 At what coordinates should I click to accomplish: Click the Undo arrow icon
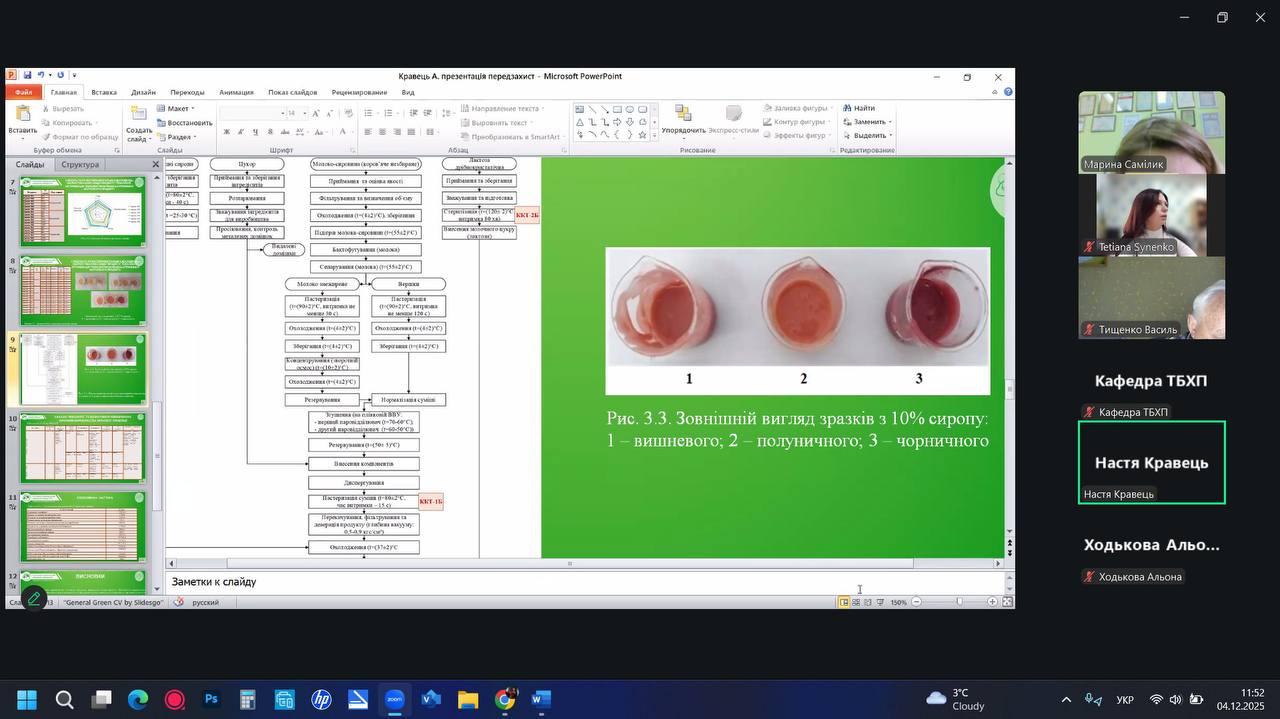(x=41, y=75)
